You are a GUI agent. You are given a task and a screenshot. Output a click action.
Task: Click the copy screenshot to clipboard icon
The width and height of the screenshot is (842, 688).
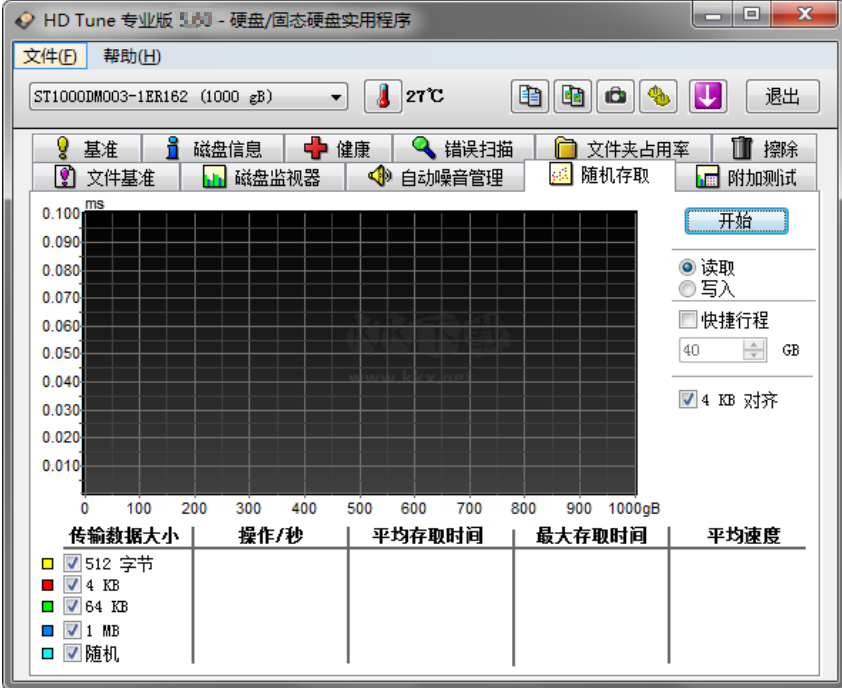tap(572, 96)
